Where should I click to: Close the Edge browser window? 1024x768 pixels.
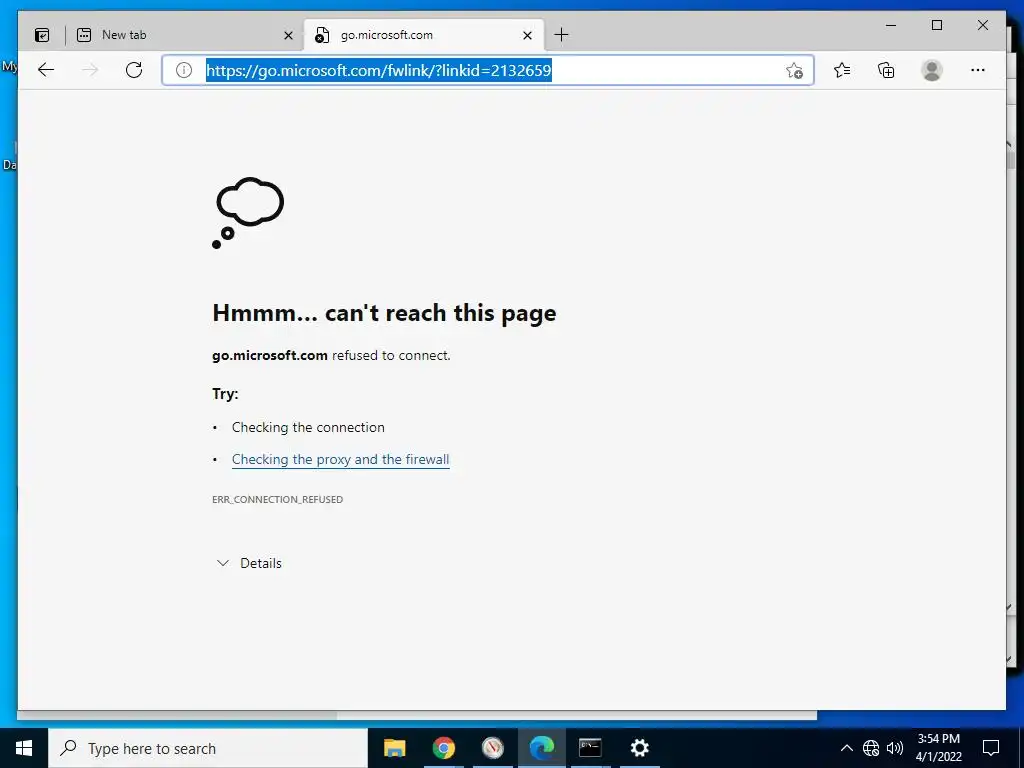coord(982,25)
